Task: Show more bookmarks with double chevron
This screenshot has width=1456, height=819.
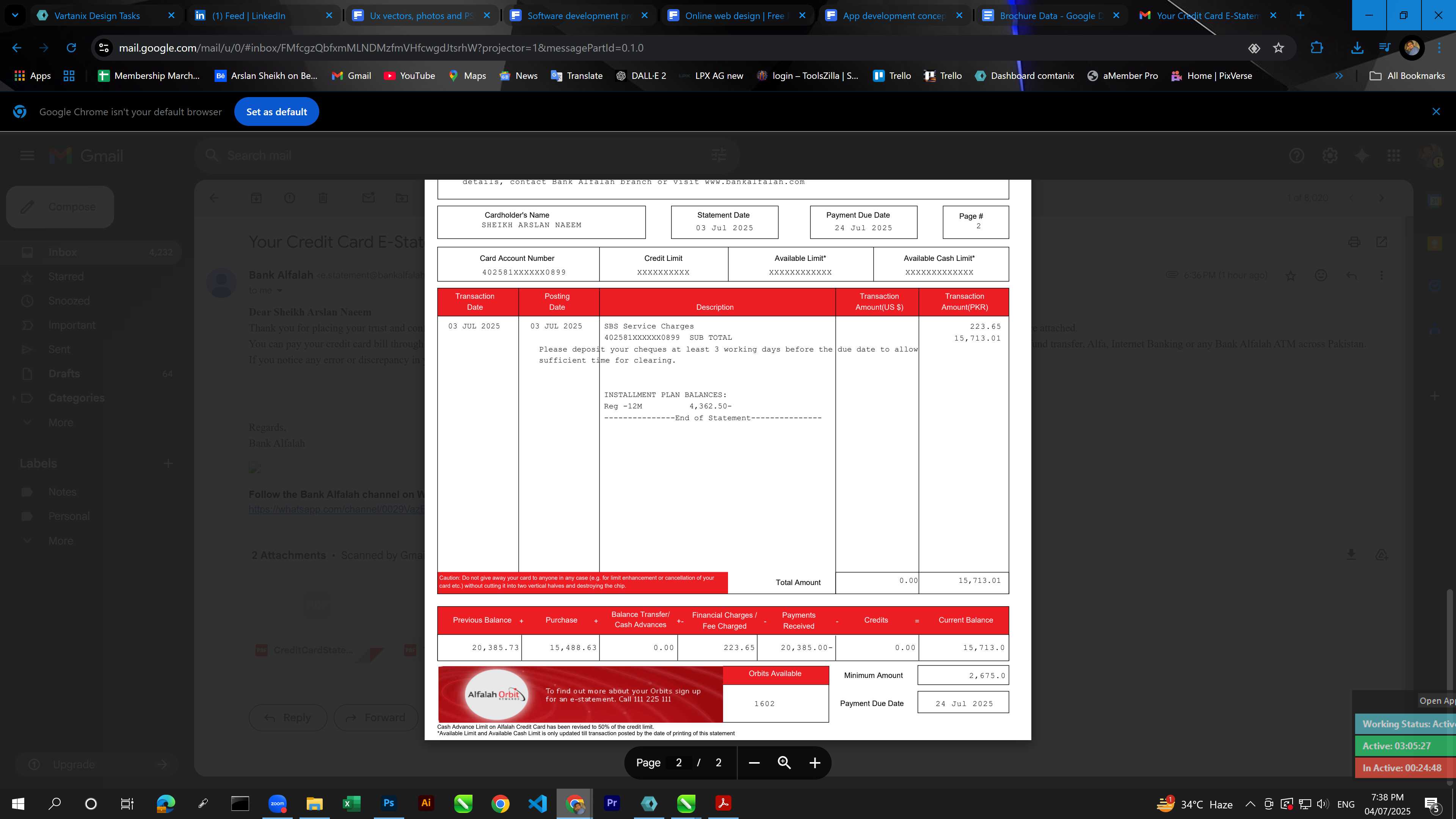Action: coord(1339,76)
